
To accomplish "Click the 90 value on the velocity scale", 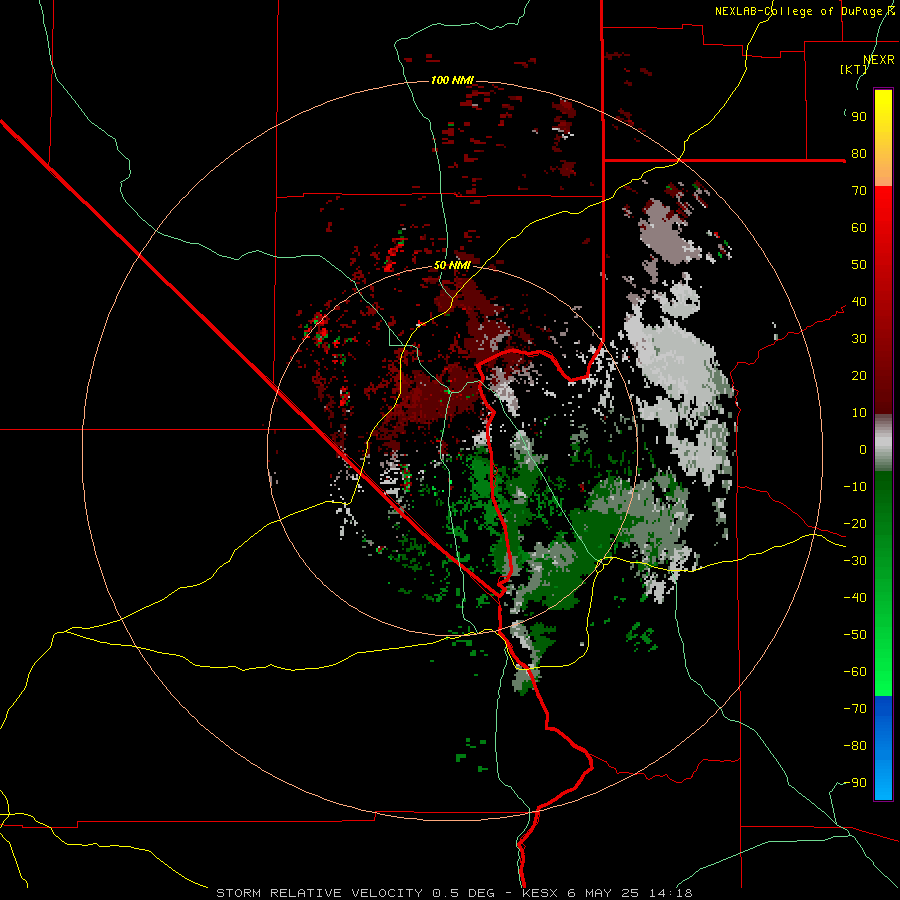I will pyautogui.click(x=859, y=117).
